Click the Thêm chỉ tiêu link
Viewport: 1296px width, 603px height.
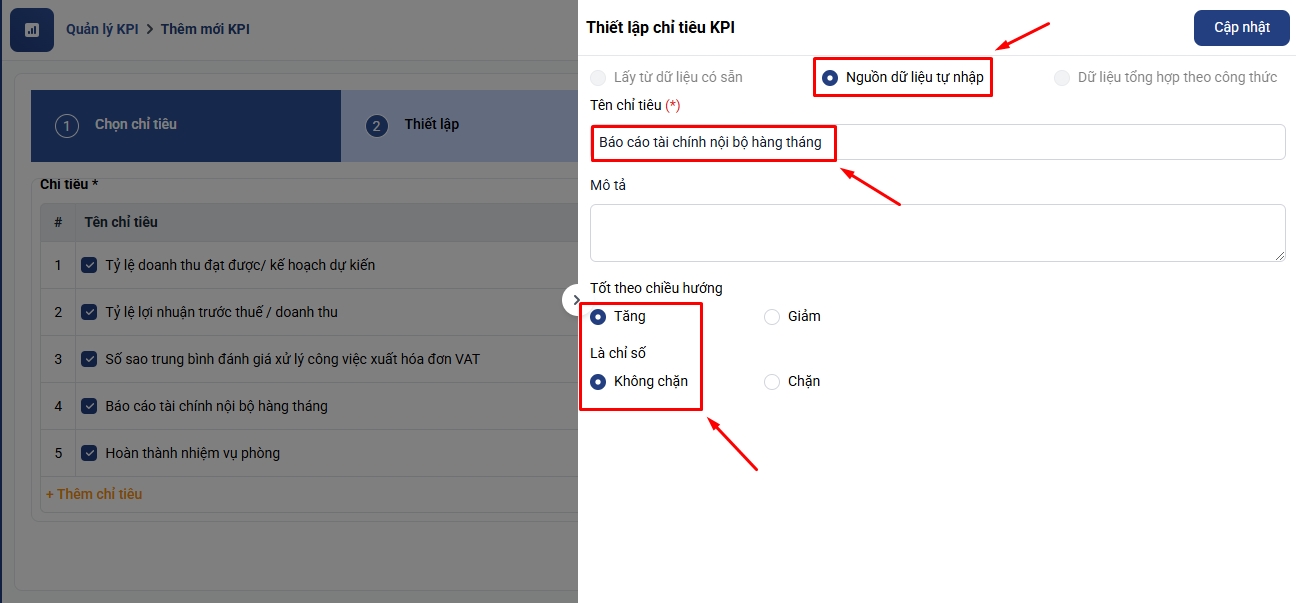[94, 494]
